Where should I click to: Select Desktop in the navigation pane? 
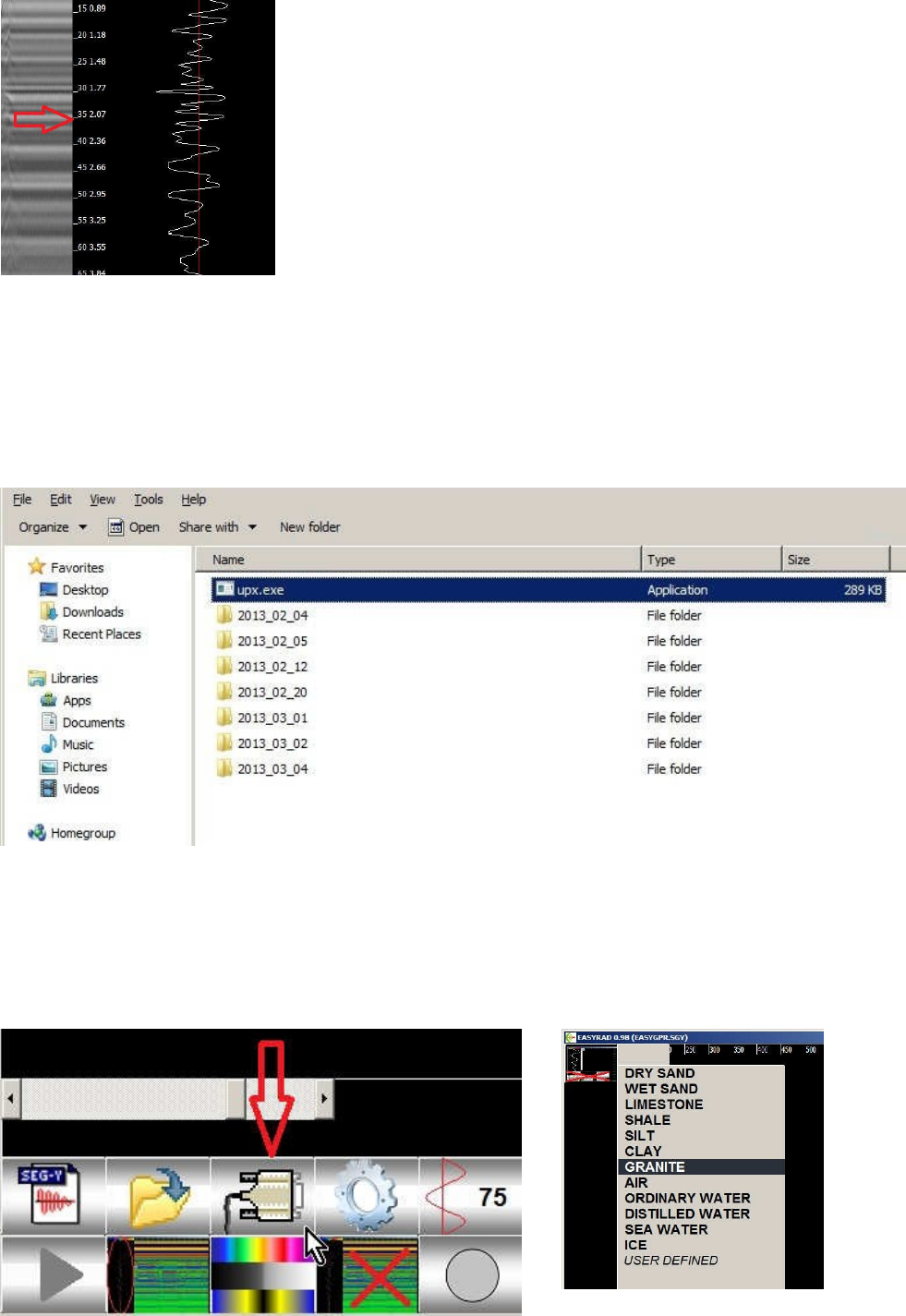pyautogui.click(x=74, y=589)
